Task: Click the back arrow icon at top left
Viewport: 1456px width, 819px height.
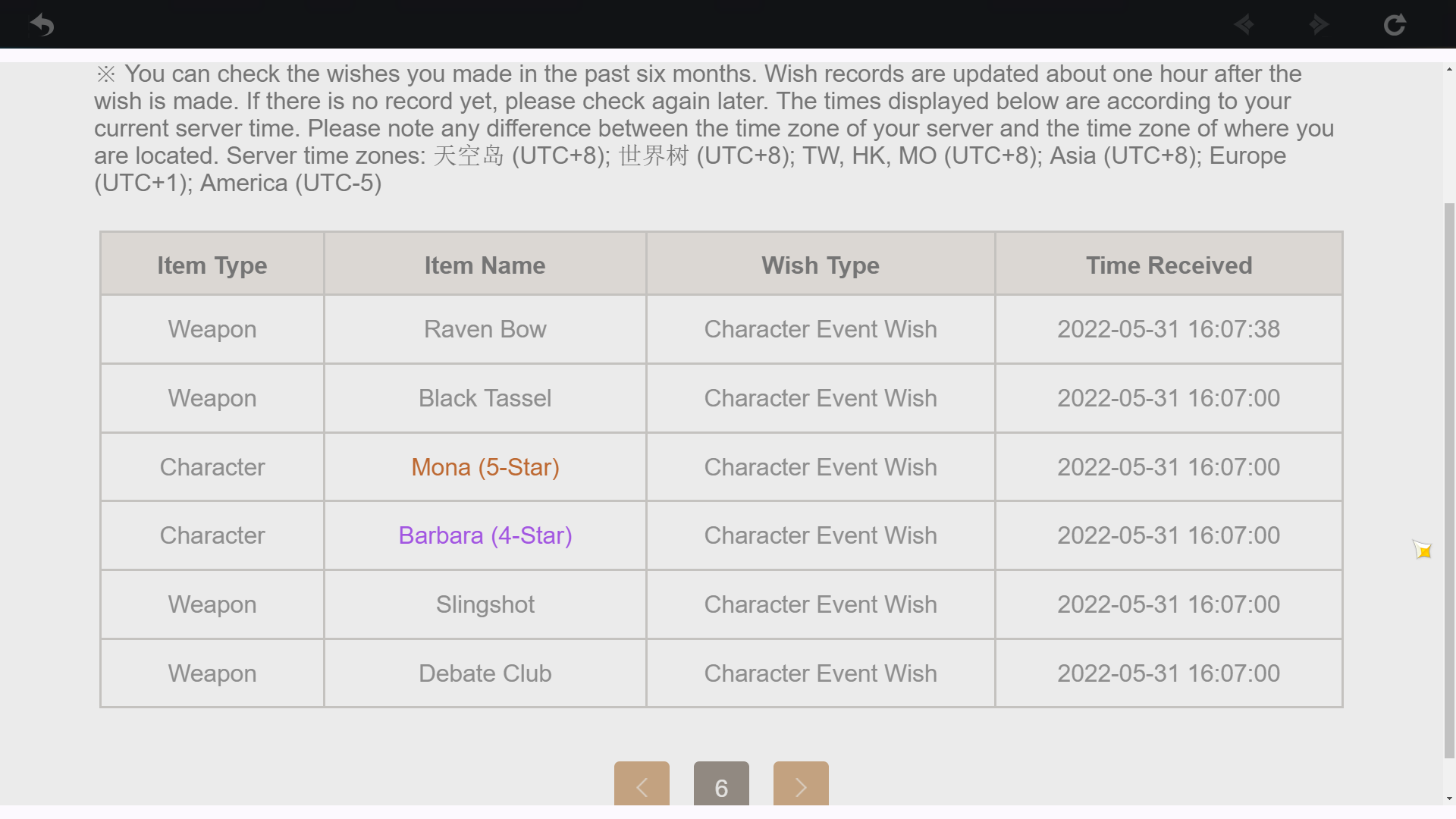Action: click(42, 25)
